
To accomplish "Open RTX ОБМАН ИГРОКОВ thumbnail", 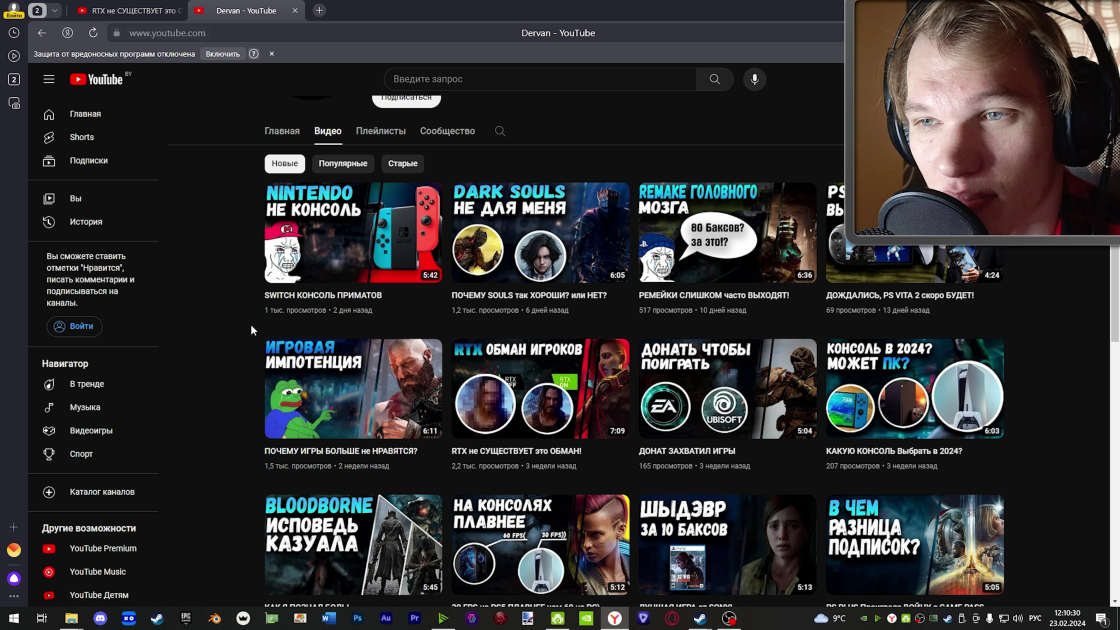I will point(541,389).
